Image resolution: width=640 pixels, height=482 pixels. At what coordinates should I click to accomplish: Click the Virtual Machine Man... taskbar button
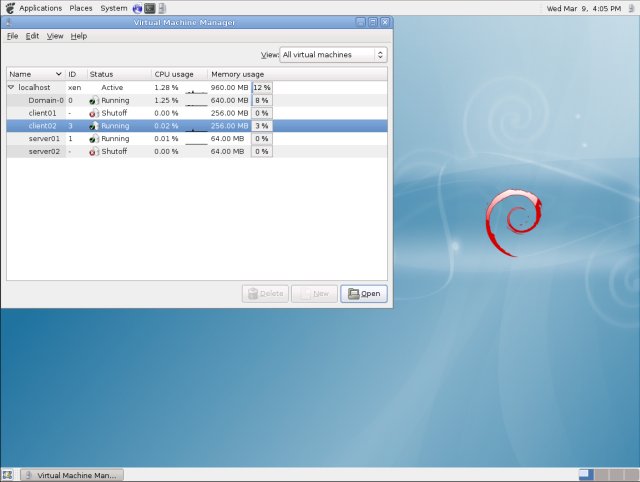[72, 475]
